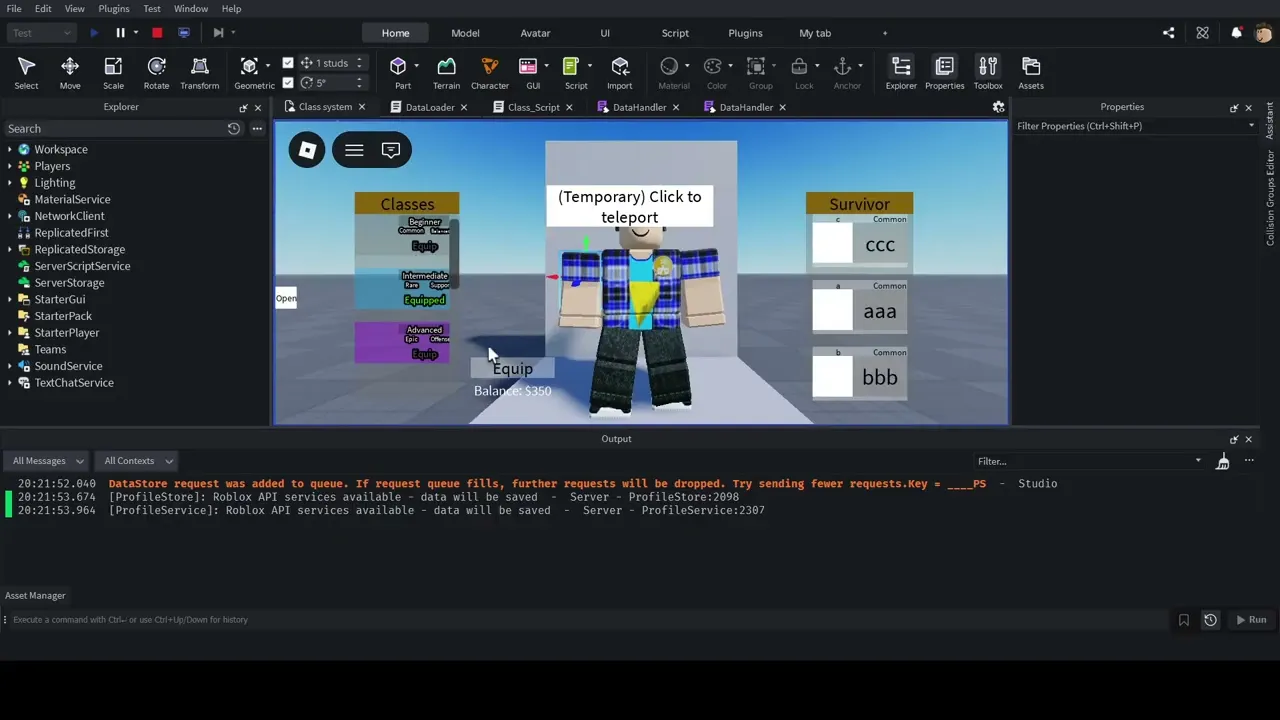
Task: Open the Color tool
Action: [716, 73]
